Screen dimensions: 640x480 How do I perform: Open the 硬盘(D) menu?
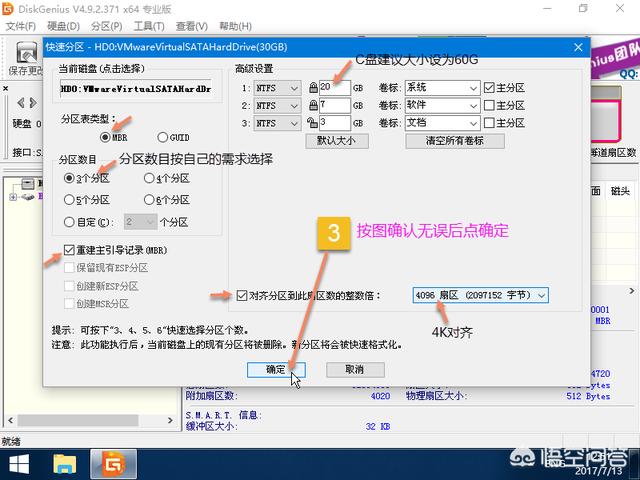point(63,27)
